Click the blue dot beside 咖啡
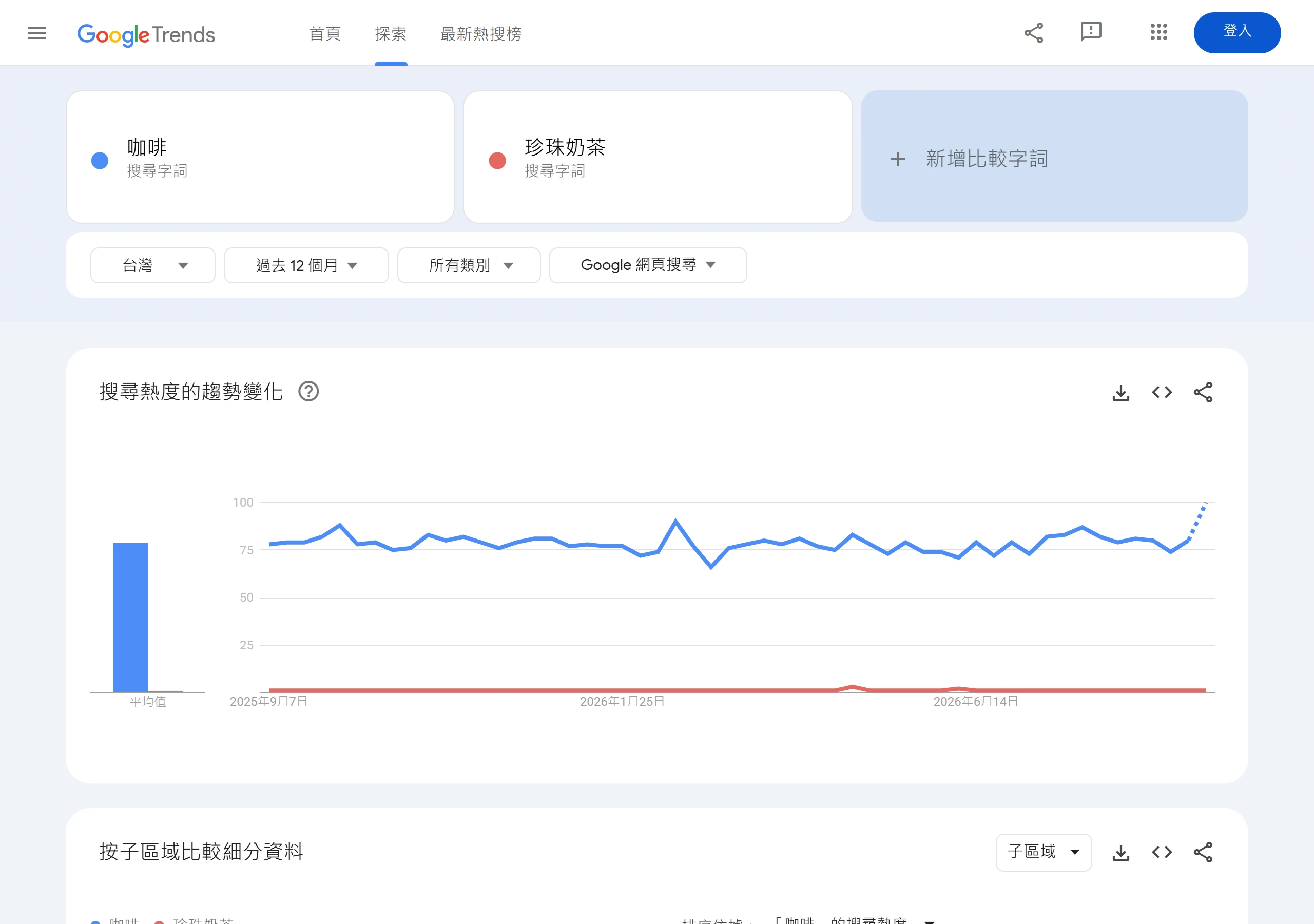The image size is (1314, 924). coord(100,160)
